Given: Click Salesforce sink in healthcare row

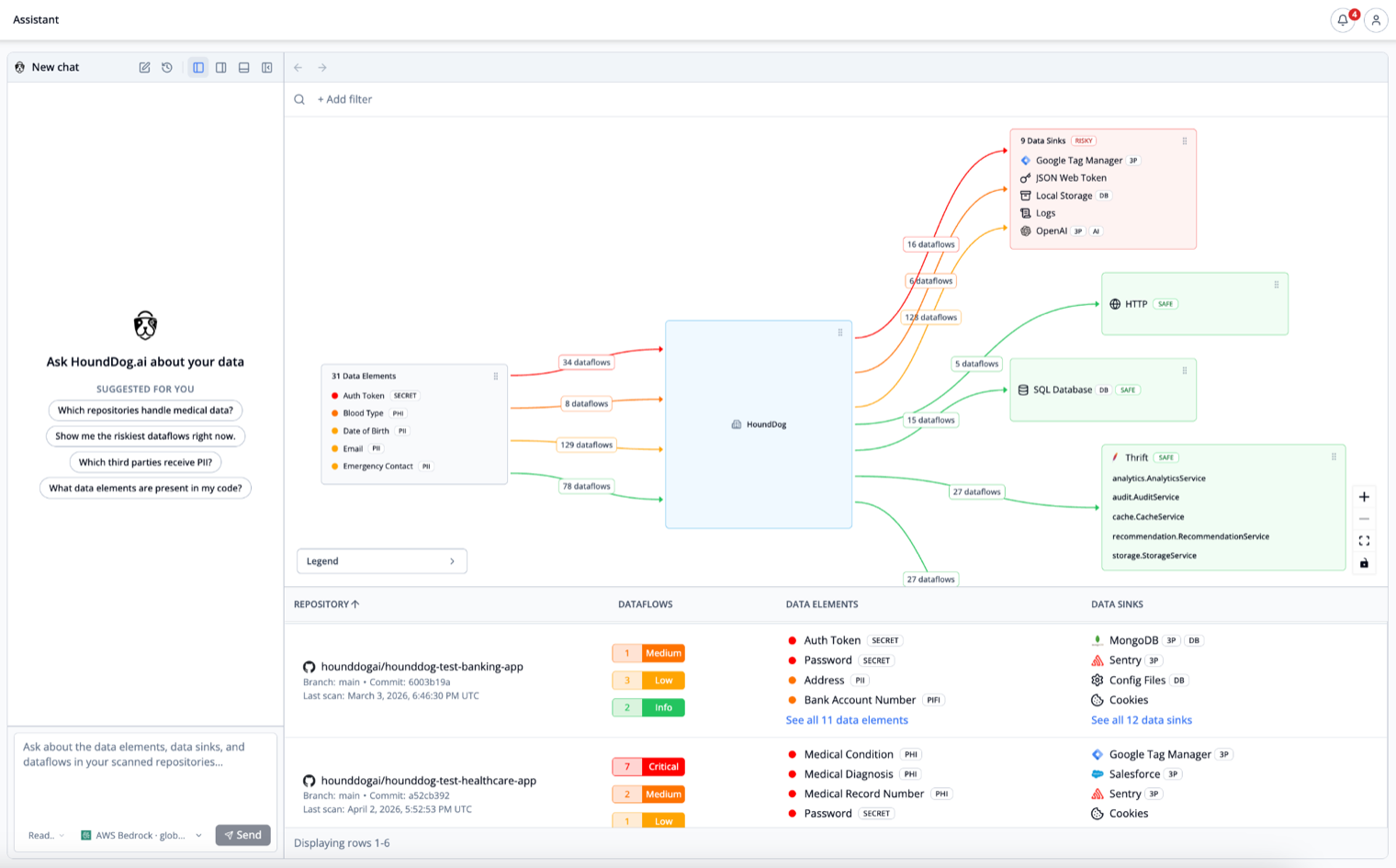Looking at the screenshot, I should 1134,774.
